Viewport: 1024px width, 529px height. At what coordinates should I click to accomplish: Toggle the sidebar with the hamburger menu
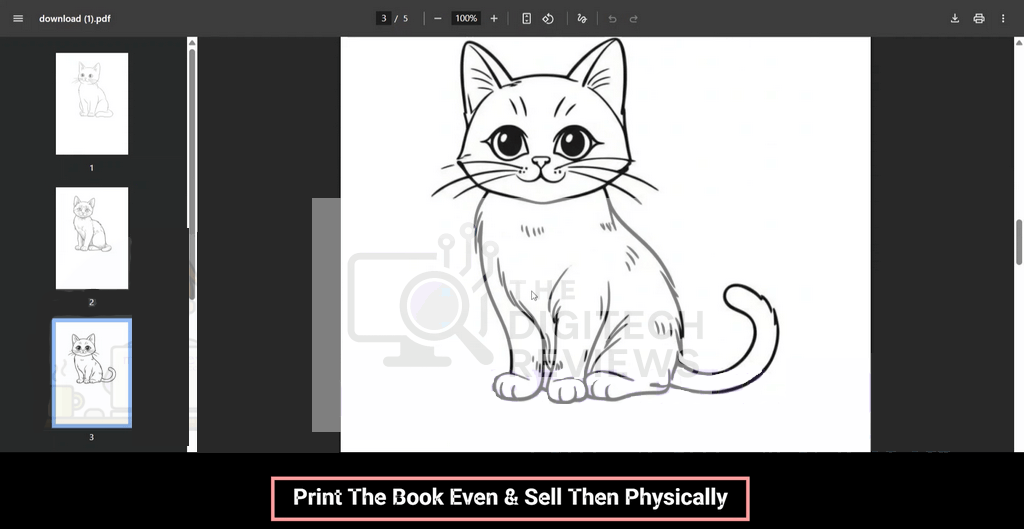[18, 18]
